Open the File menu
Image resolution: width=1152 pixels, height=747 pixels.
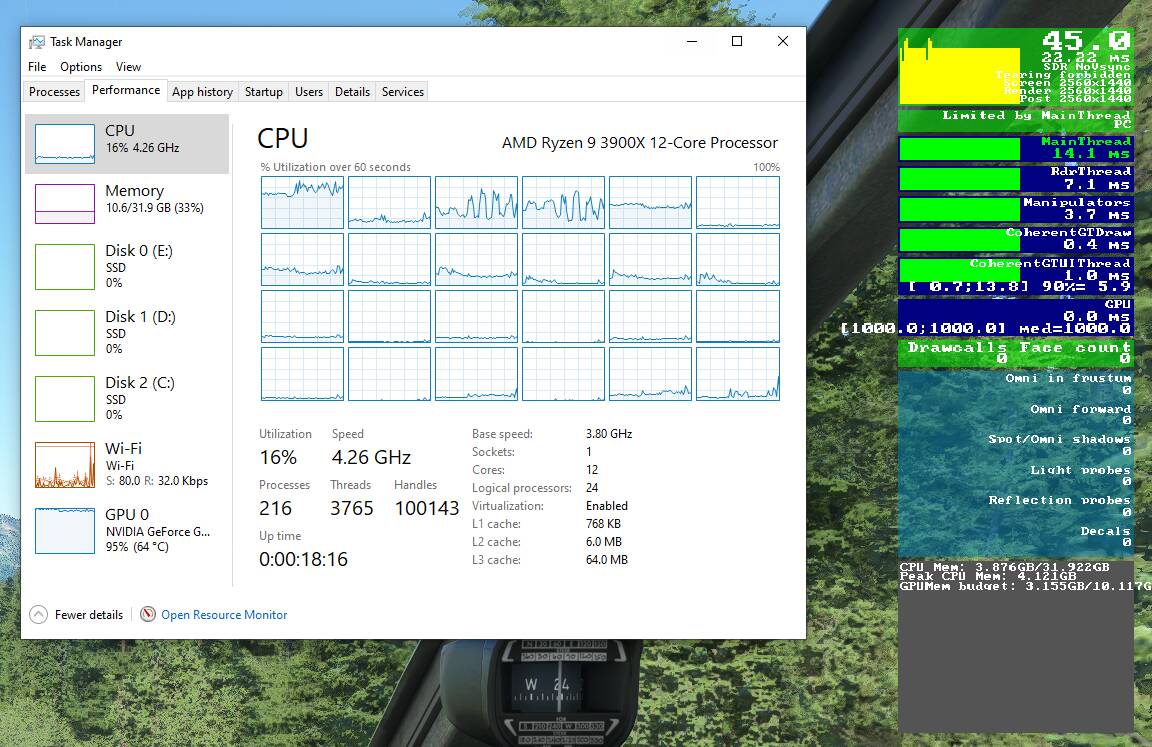coord(37,67)
